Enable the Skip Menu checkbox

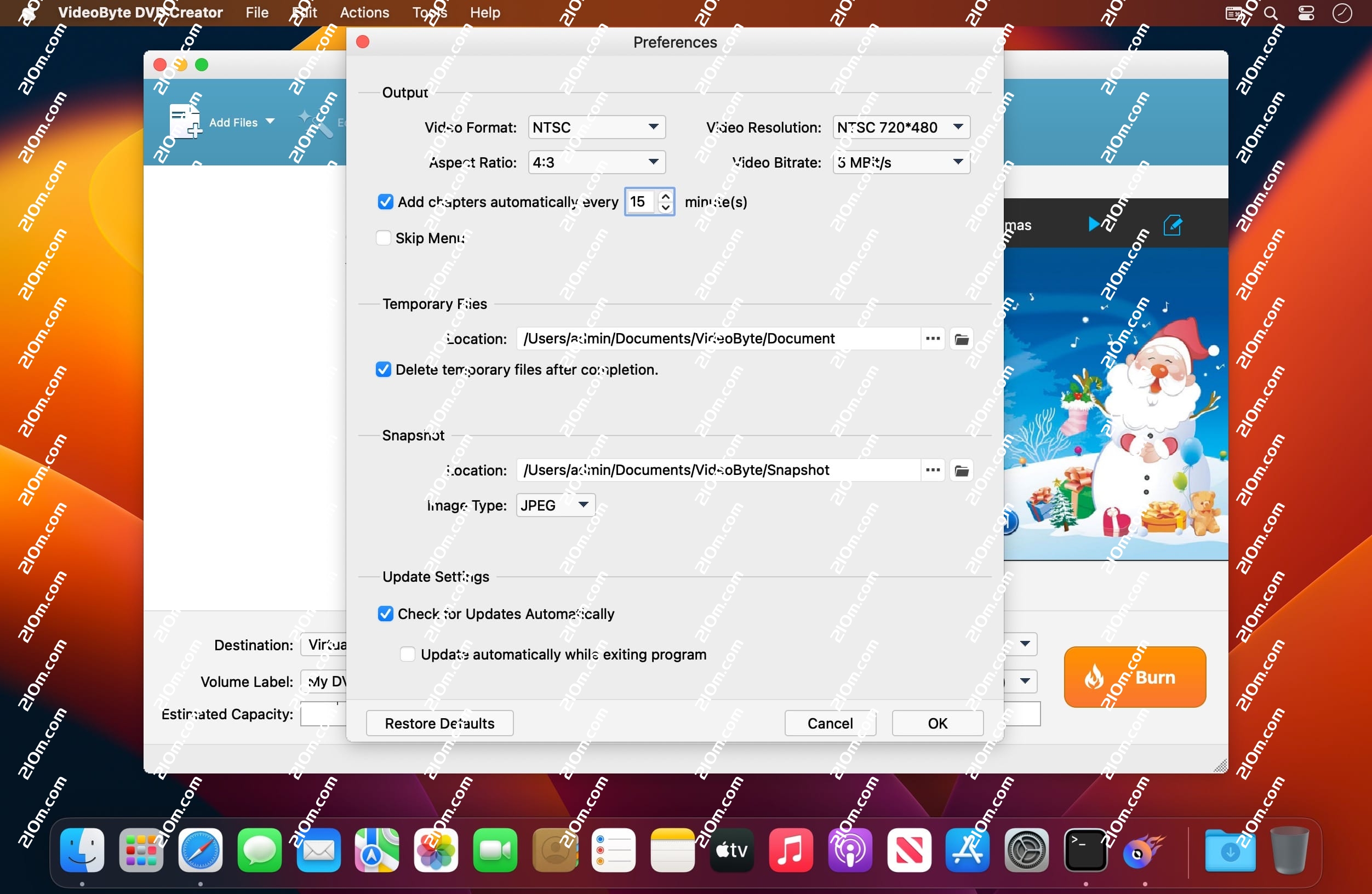click(x=384, y=238)
